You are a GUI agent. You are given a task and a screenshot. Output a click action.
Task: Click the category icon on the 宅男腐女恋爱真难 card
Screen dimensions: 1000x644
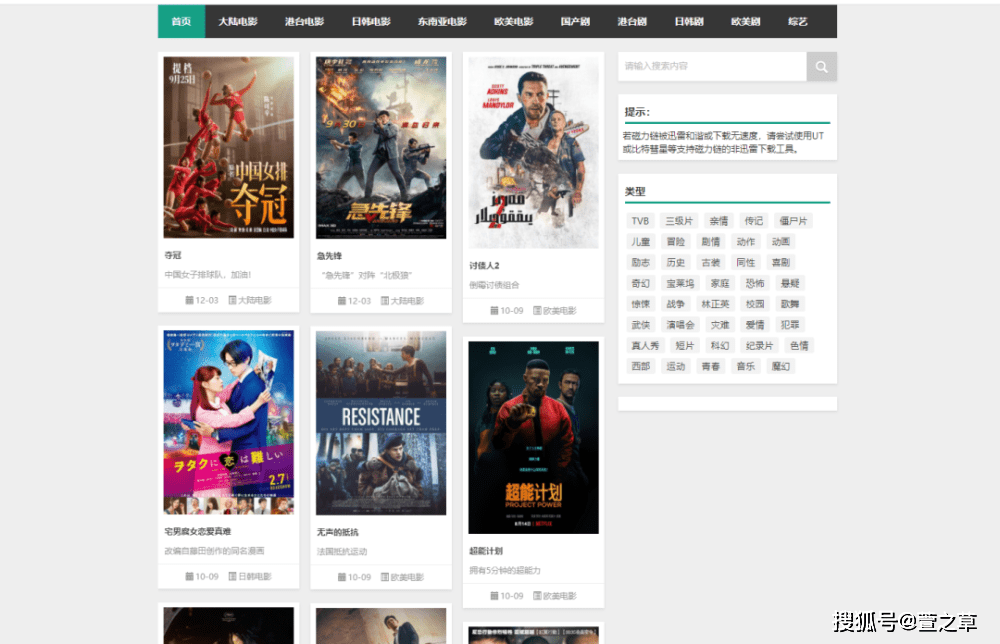click(x=232, y=576)
